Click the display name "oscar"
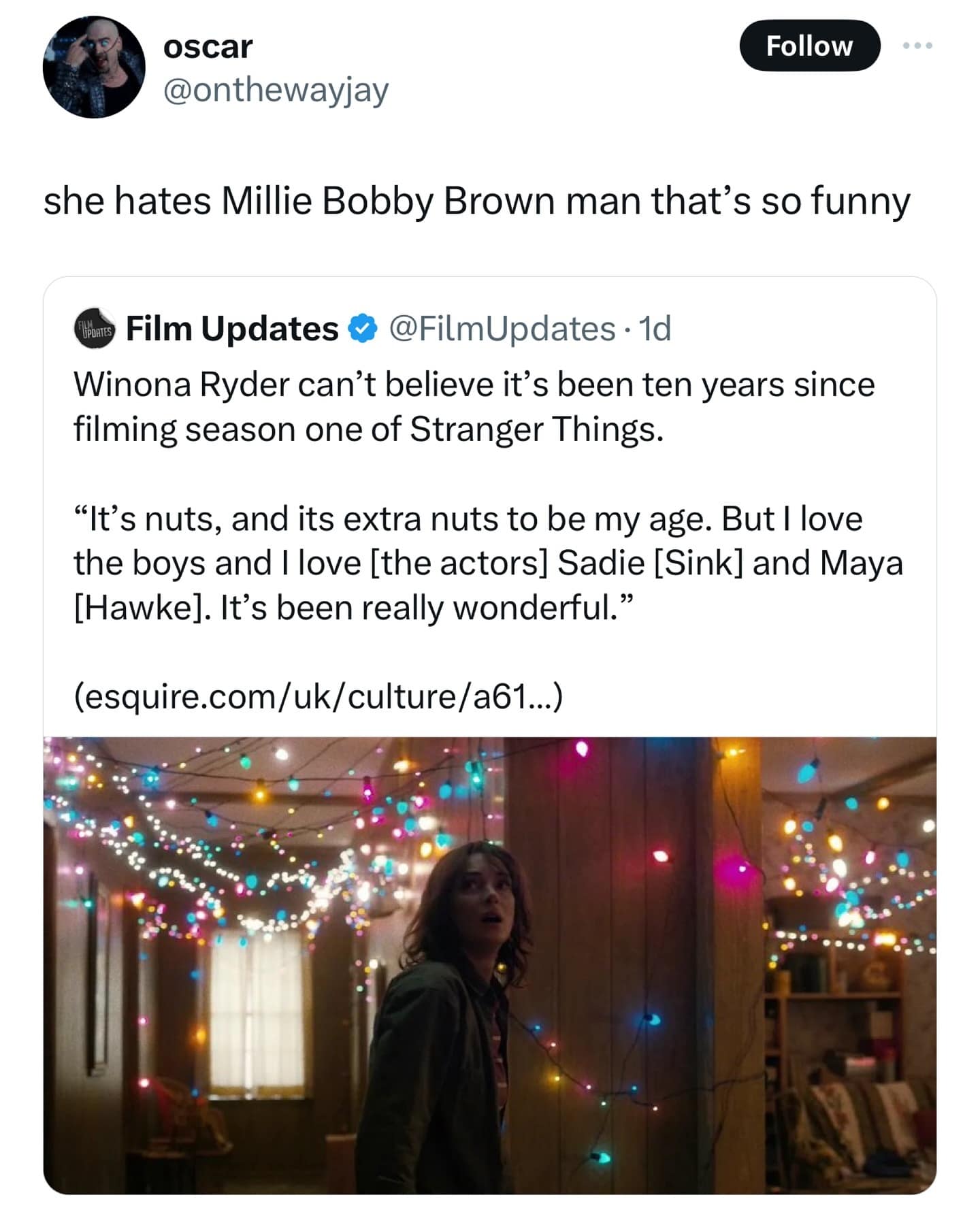This screenshot has width=980, height=1225. pos(208,46)
